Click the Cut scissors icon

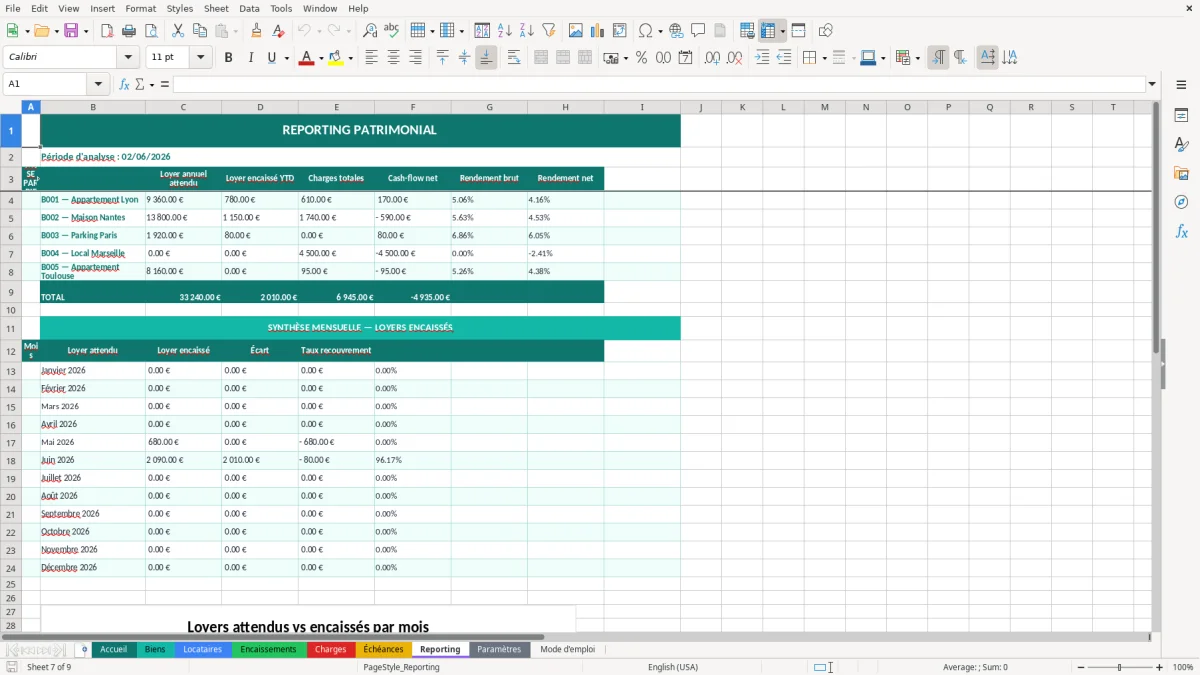pos(178,31)
